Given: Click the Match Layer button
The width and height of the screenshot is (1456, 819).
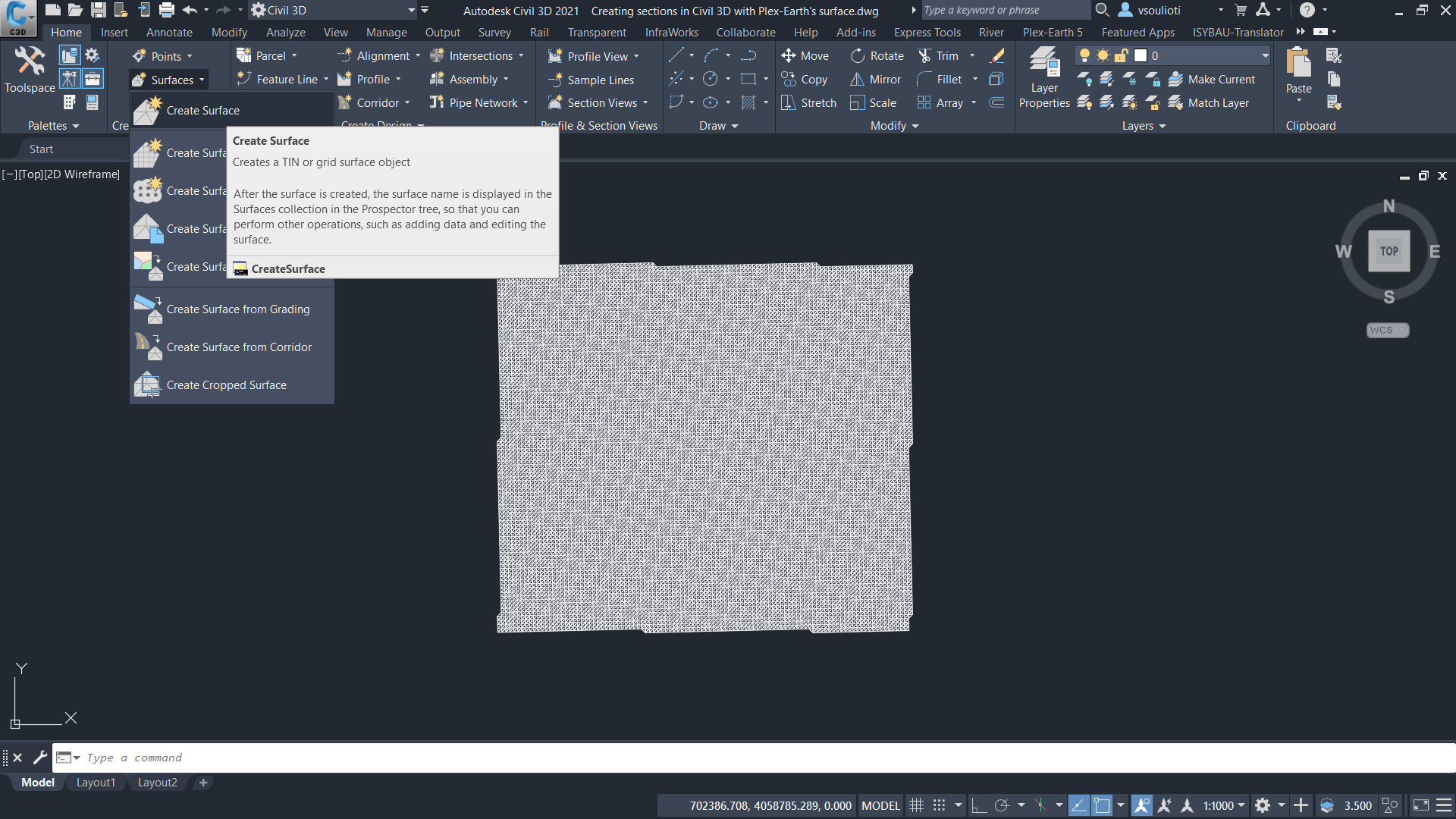Looking at the screenshot, I should [x=1209, y=103].
